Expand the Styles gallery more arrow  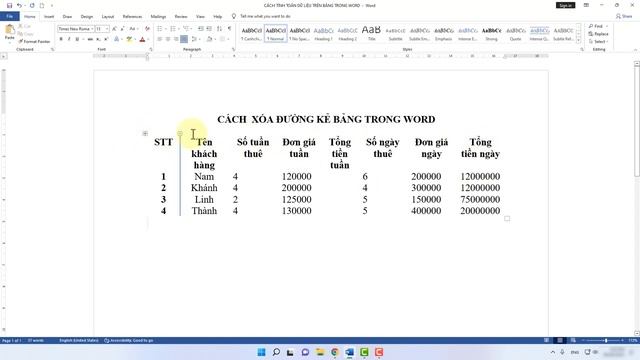click(578, 40)
